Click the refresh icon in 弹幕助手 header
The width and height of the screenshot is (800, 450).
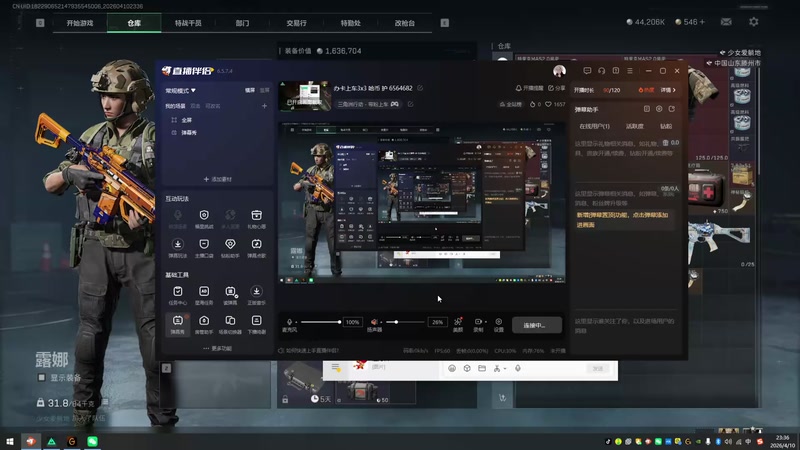coord(671,109)
